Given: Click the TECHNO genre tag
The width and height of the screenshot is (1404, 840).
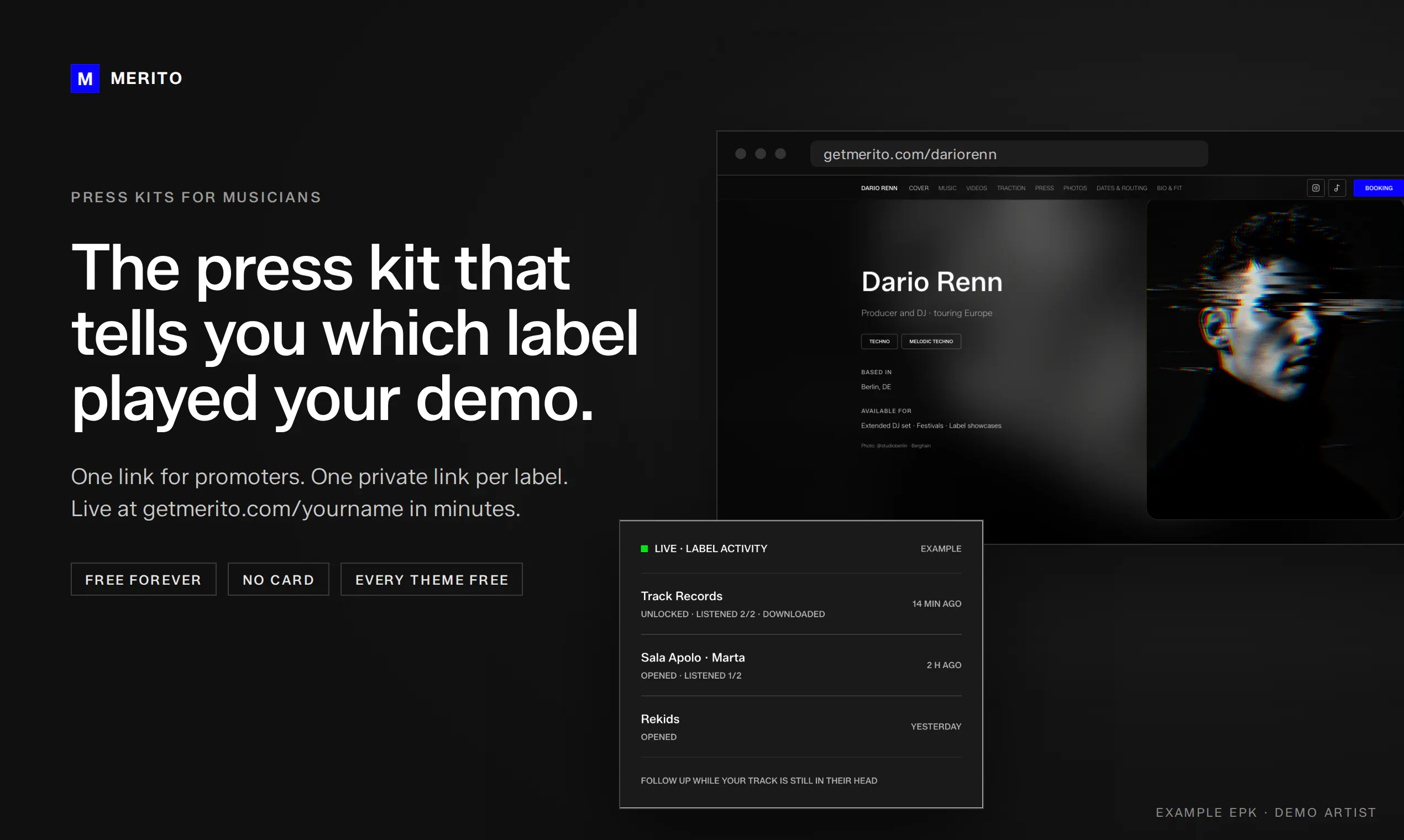Looking at the screenshot, I should pyautogui.click(x=879, y=342).
